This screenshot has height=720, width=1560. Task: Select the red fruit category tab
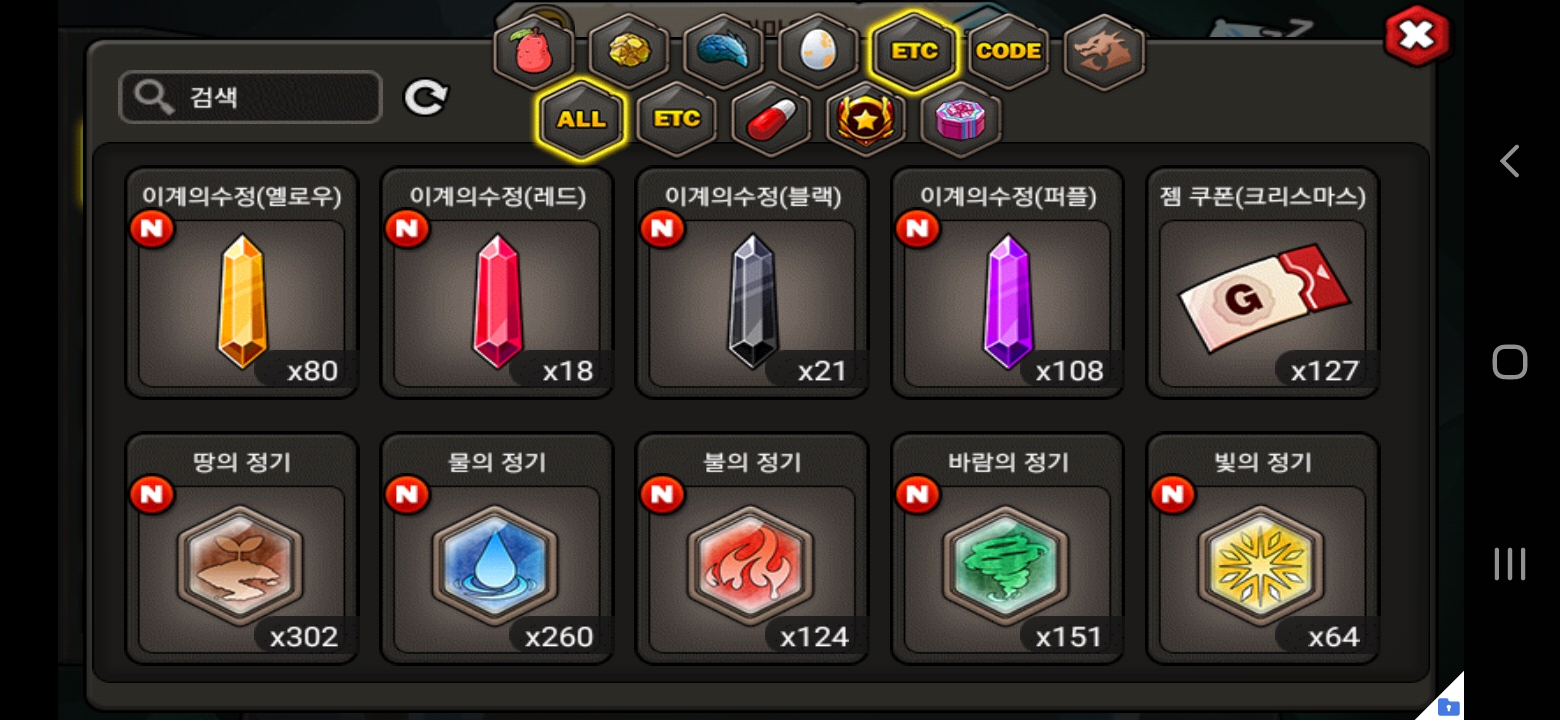pyautogui.click(x=534, y=52)
